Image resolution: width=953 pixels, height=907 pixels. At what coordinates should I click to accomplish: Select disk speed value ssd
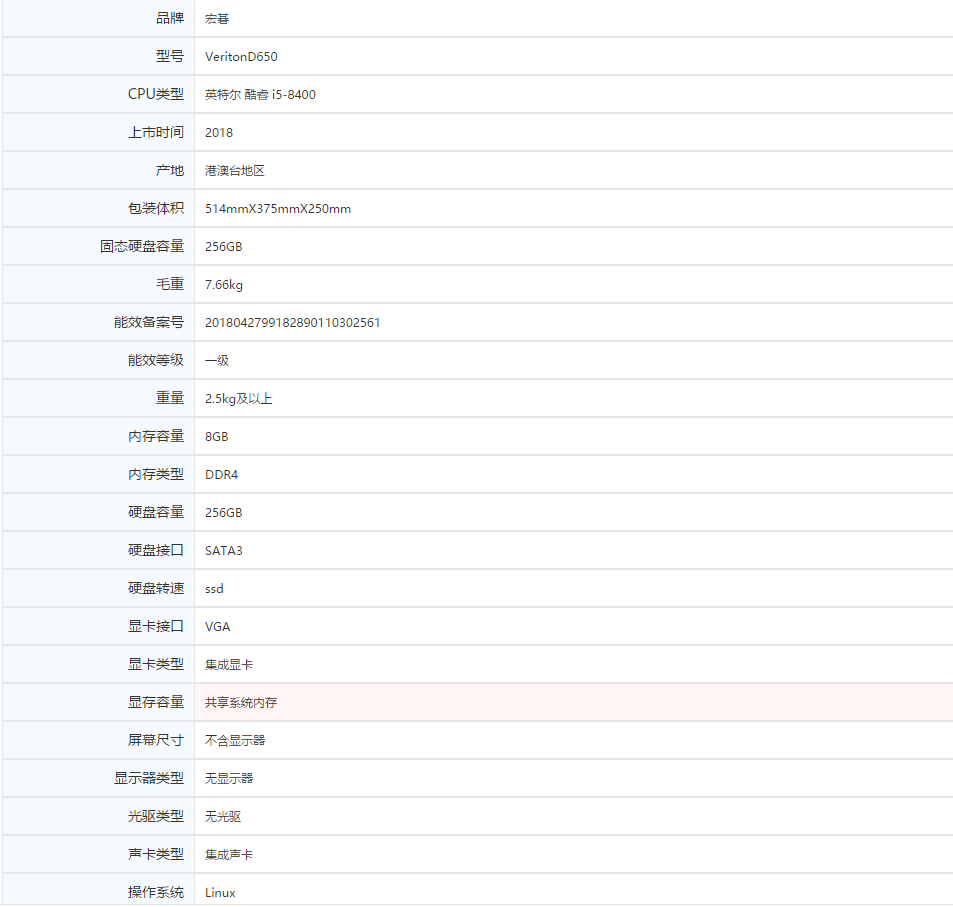click(x=214, y=588)
